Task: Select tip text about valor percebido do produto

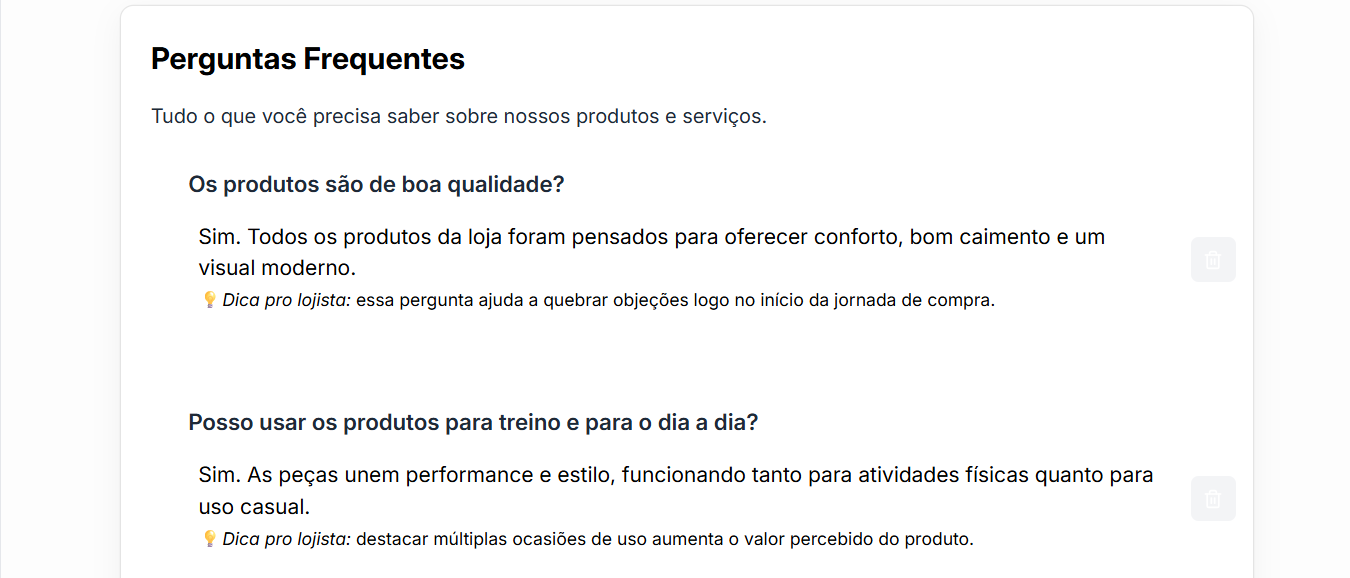Action: tap(664, 539)
